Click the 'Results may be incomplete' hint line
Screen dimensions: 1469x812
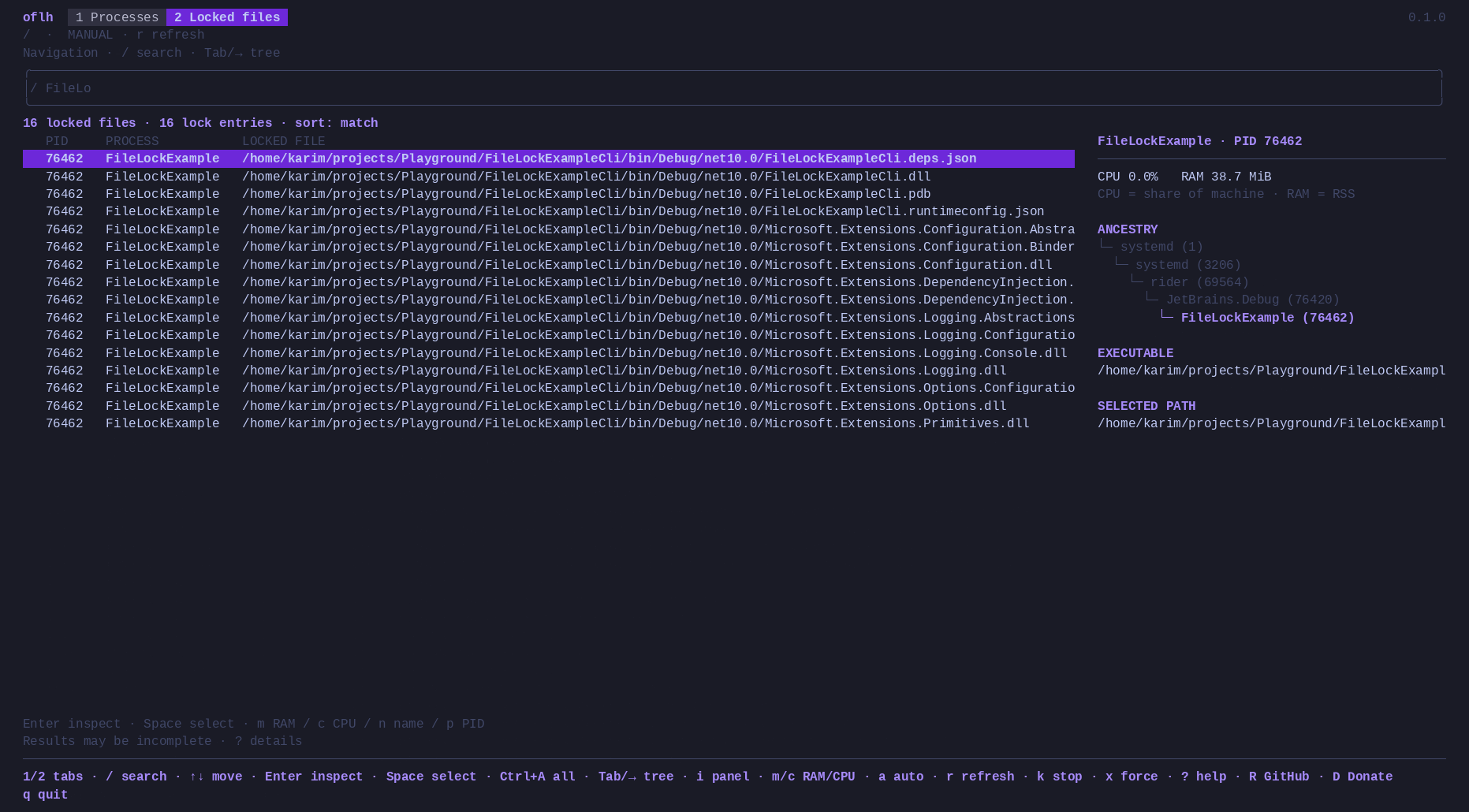point(117,741)
